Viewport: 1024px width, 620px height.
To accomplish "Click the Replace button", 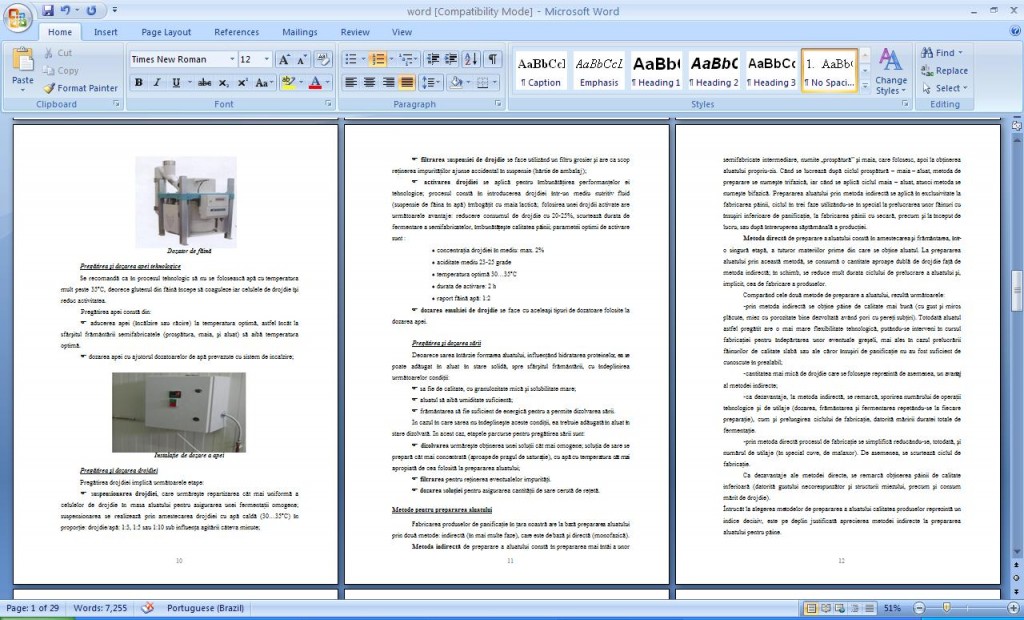I will click(x=944, y=71).
